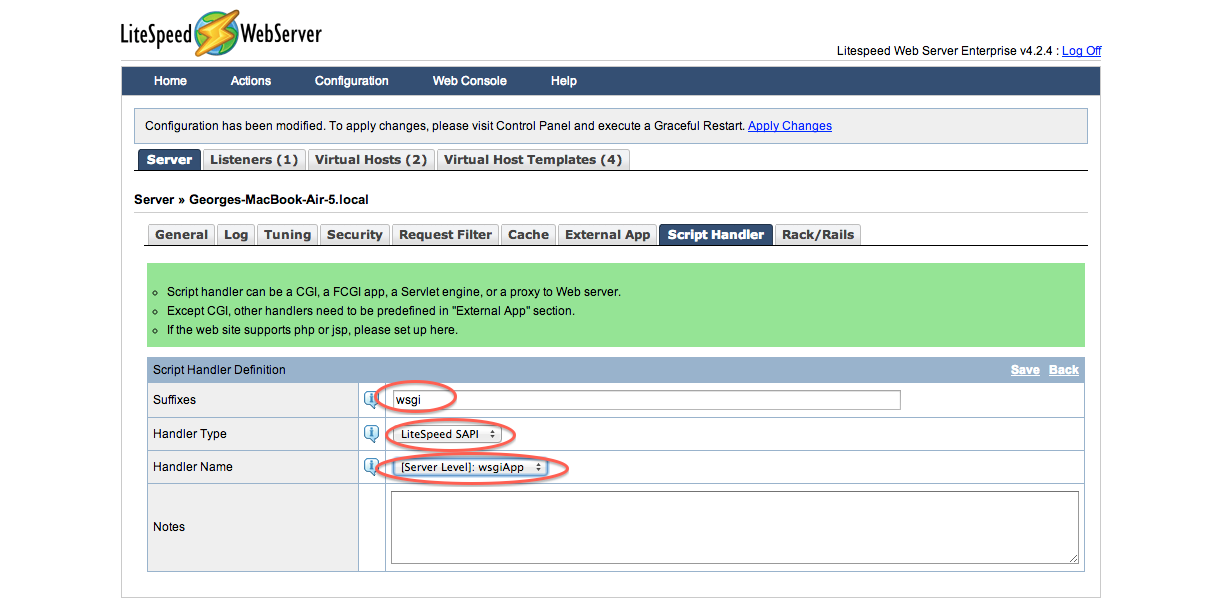Screen dimensions: 1222x606
Task: Show help for the Handler Name field
Action: coord(372,467)
